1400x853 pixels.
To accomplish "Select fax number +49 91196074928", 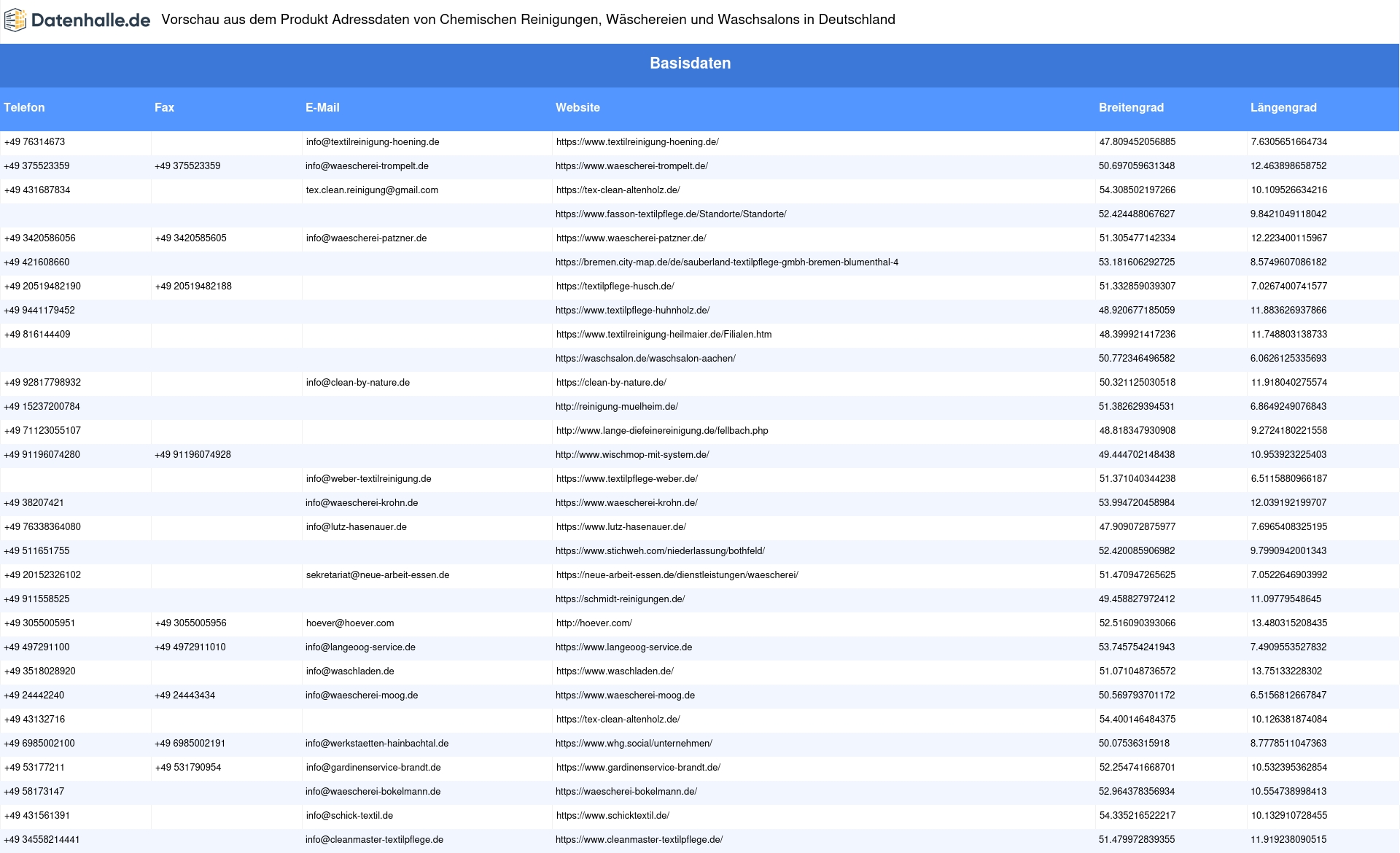I will [x=192, y=455].
